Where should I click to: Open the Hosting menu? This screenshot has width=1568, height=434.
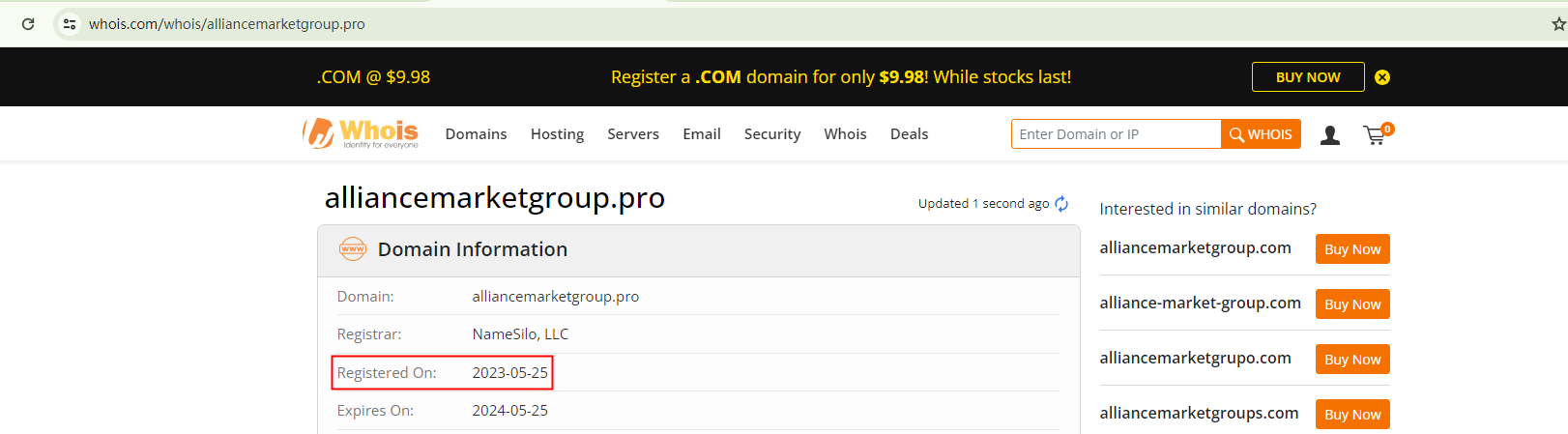tap(557, 134)
